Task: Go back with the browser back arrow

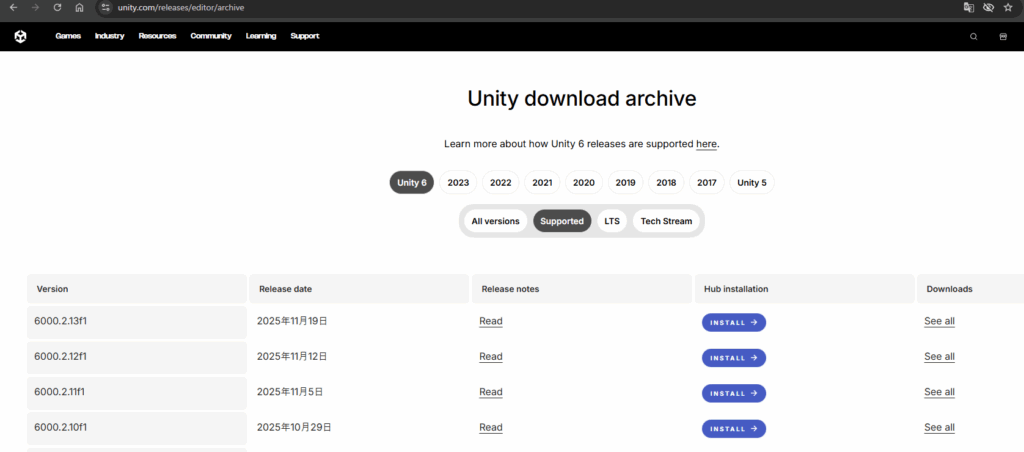Action: (x=13, y=7)
